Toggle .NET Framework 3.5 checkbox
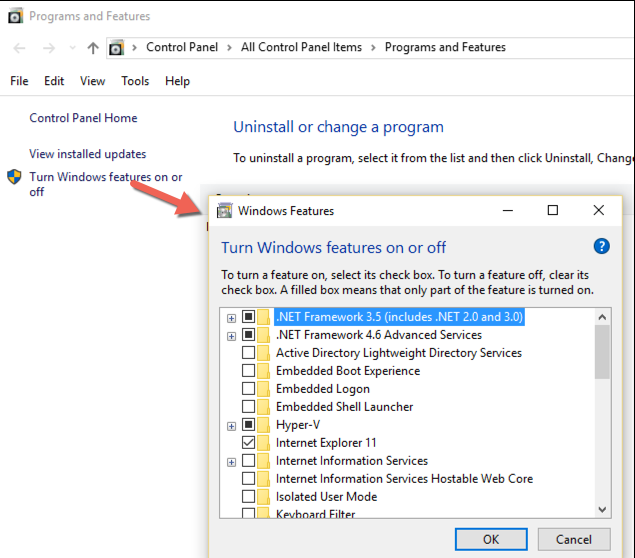This screenshot has width=635, height=558. pyautogui.click(x=248, y=316)
